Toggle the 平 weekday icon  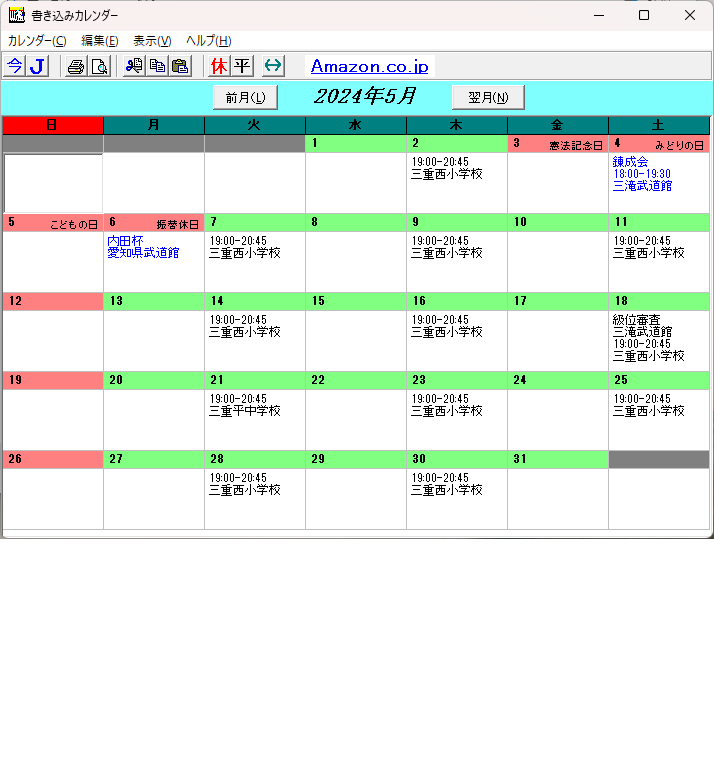click(x=242, y=66)
